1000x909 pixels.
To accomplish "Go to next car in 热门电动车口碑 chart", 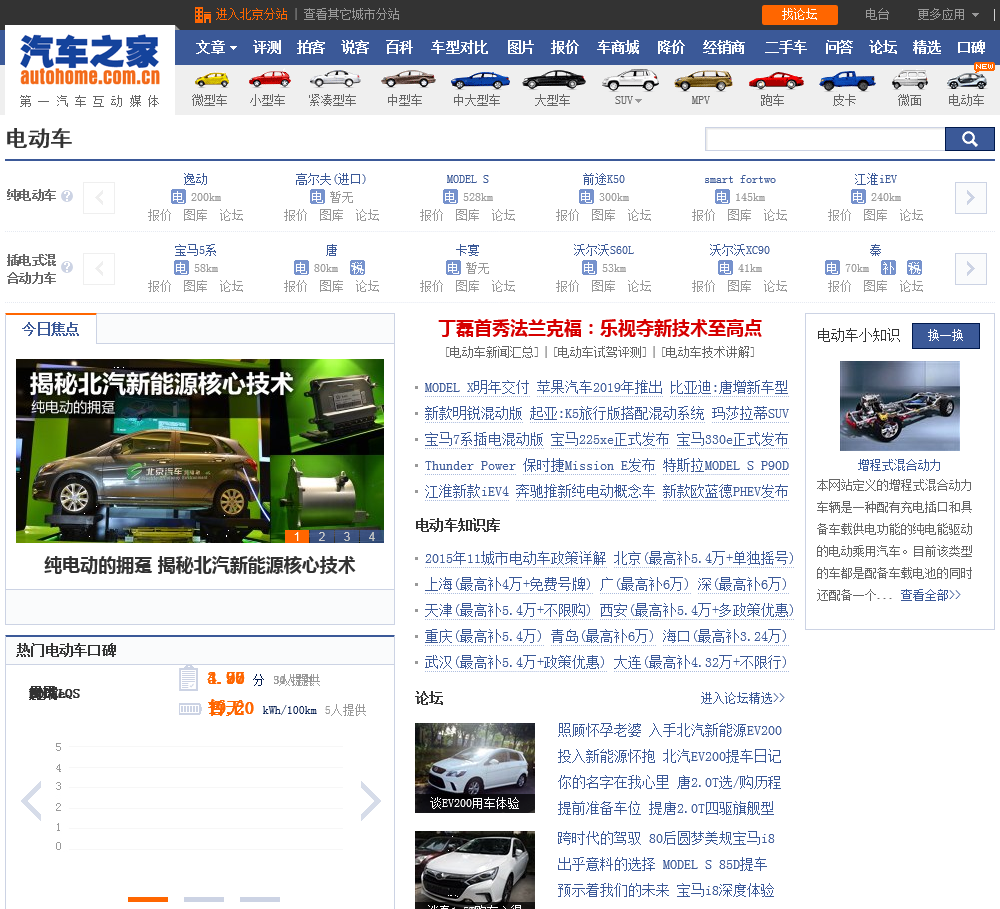I will click(371, 801).
